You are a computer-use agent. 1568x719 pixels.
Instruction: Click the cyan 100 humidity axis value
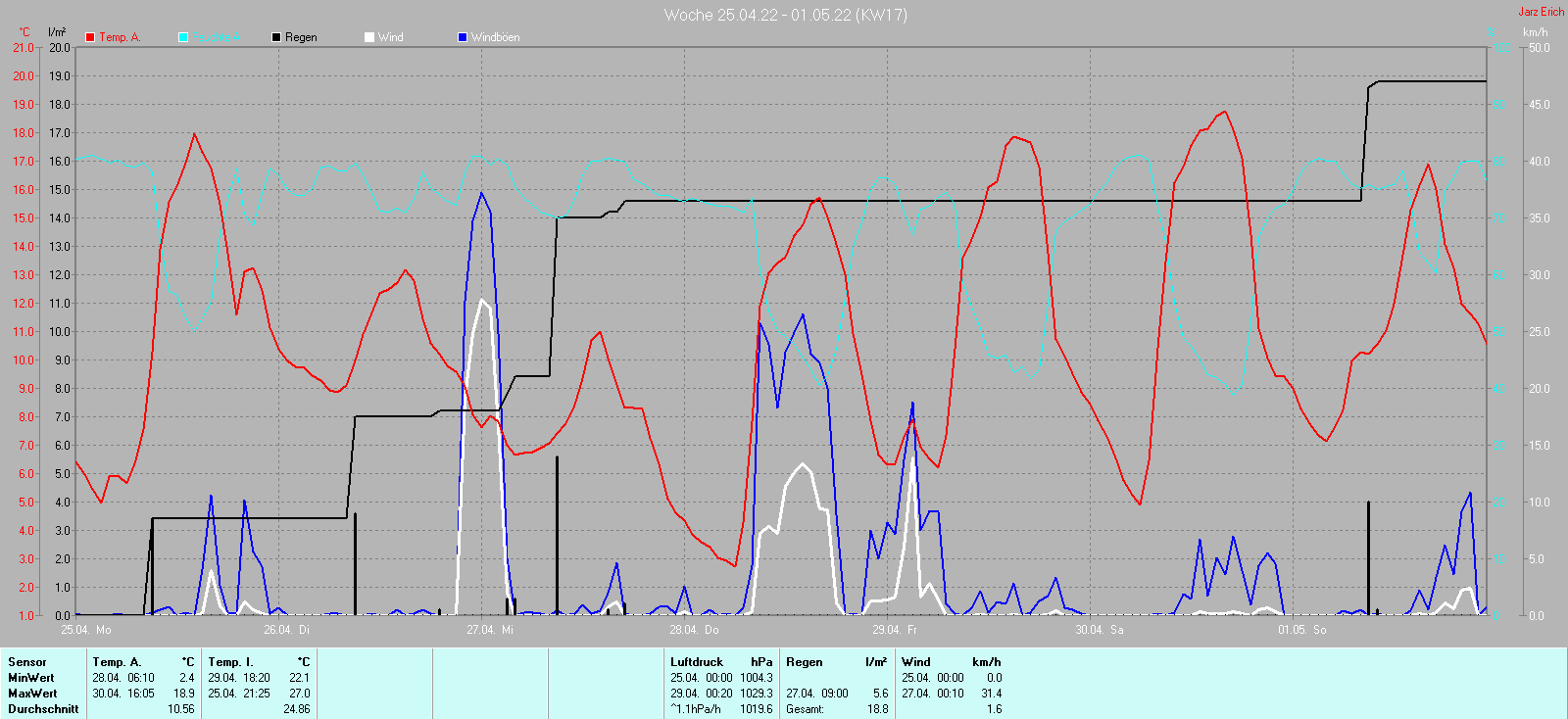click(1502, 48)
